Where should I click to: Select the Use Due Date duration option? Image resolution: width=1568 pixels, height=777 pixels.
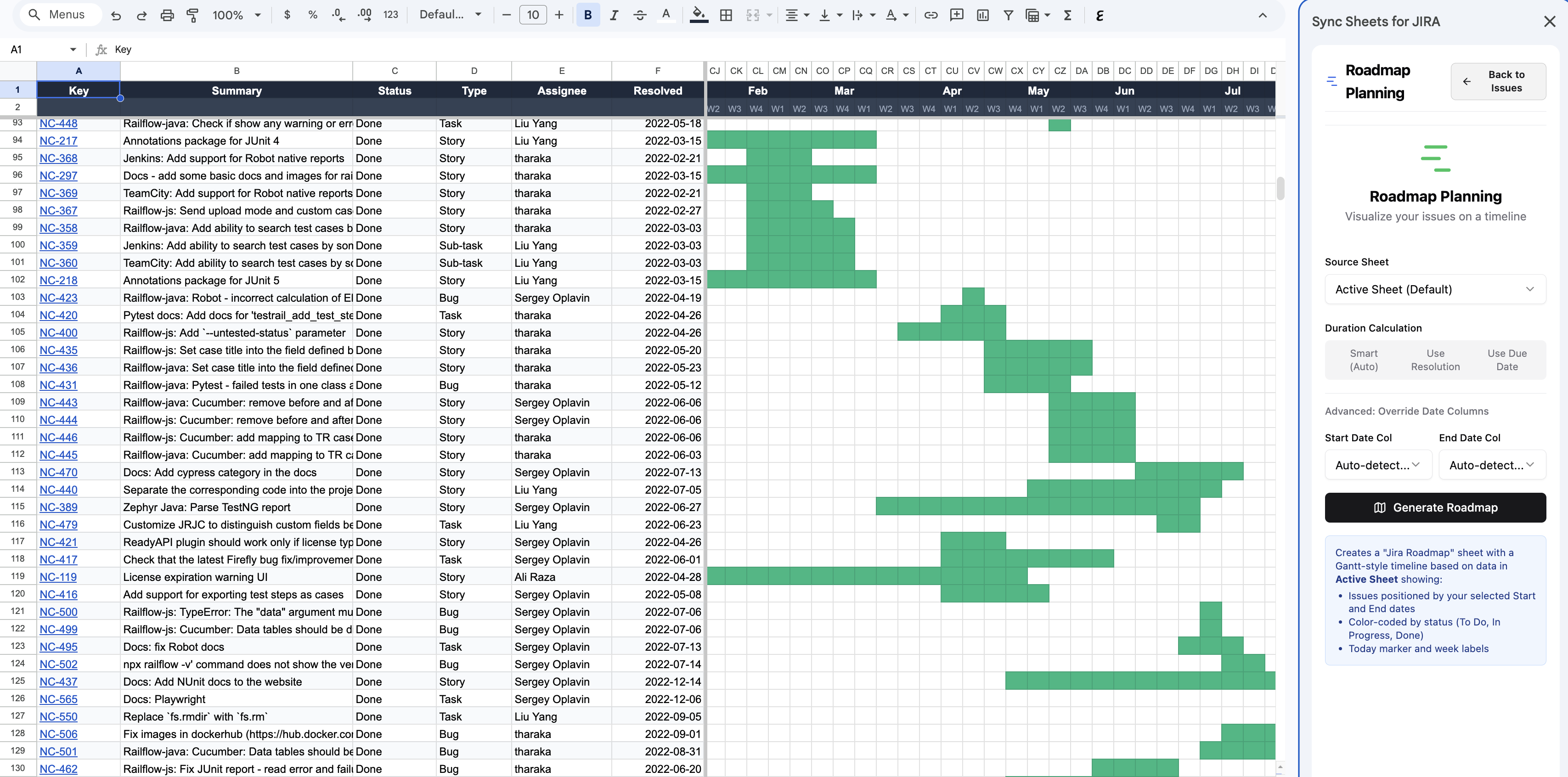(1508, 360)
